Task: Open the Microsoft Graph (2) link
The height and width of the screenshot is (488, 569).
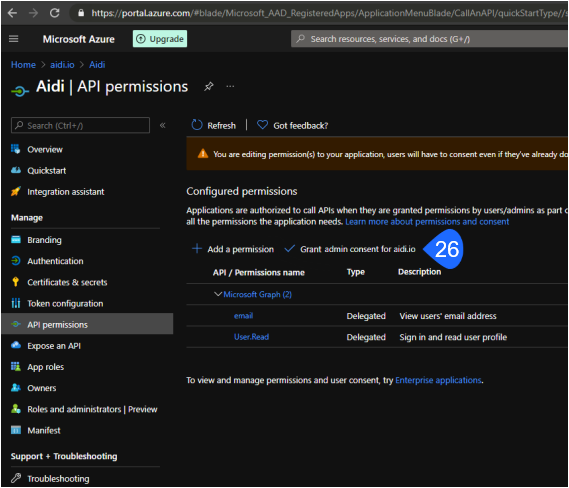Action: [x=257, y=294]
